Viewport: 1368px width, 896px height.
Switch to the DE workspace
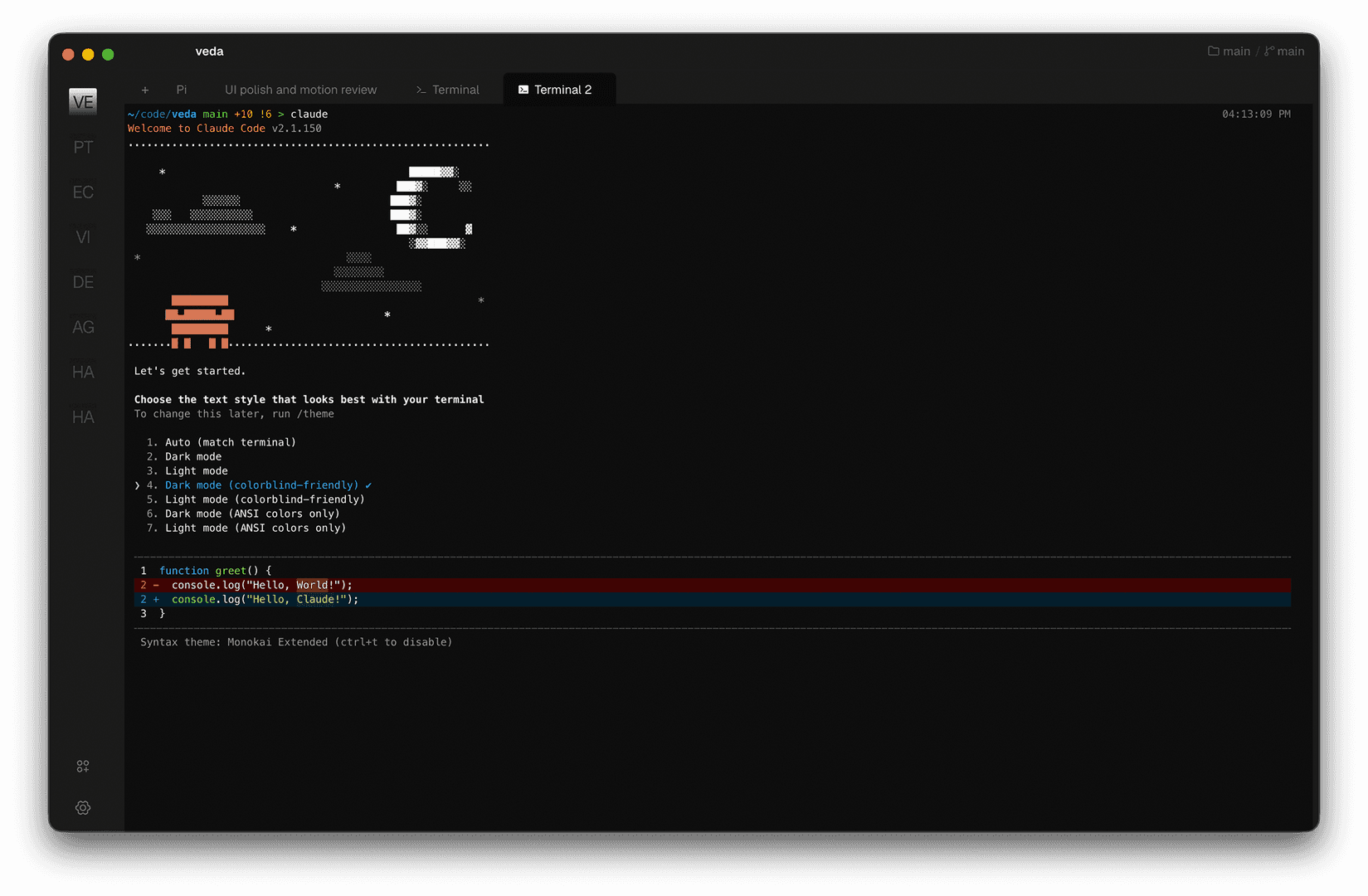pyautogui.click(x=83, y=282)
